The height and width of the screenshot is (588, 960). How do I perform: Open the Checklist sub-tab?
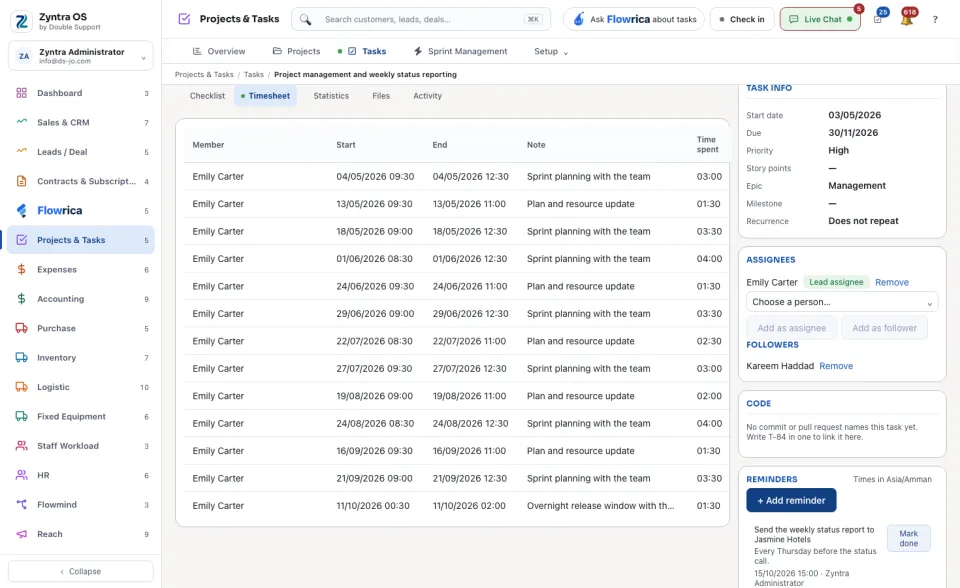[208, 96]
